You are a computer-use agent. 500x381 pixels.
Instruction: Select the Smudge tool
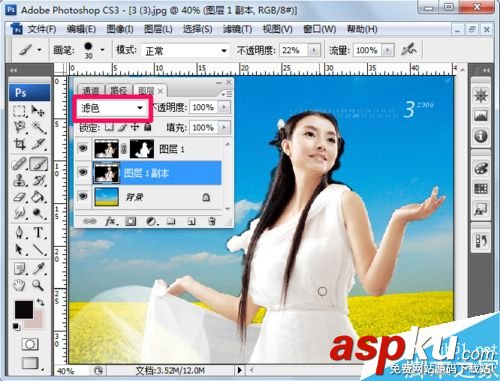point(20,213)
